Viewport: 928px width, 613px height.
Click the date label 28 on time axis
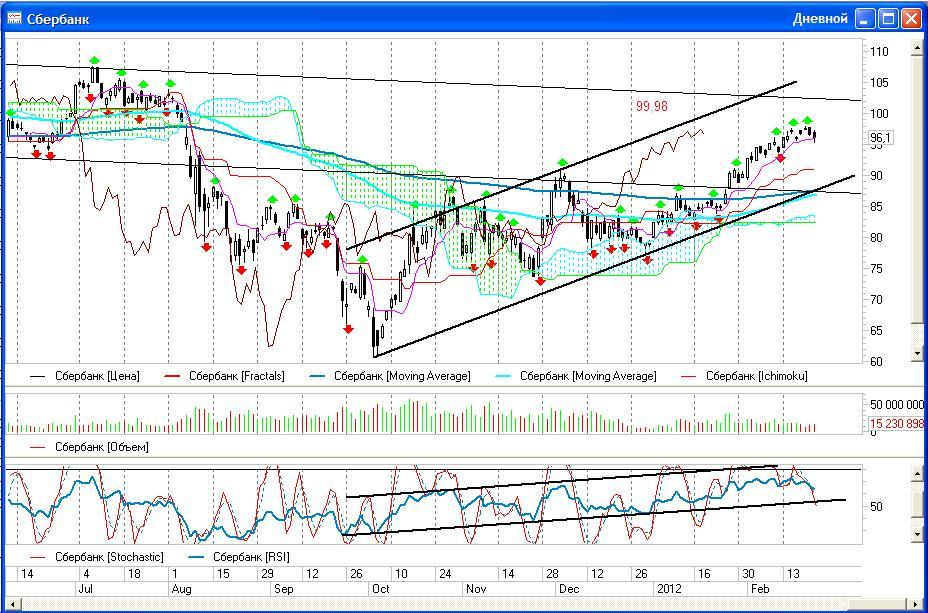click(x=552, y=574)
